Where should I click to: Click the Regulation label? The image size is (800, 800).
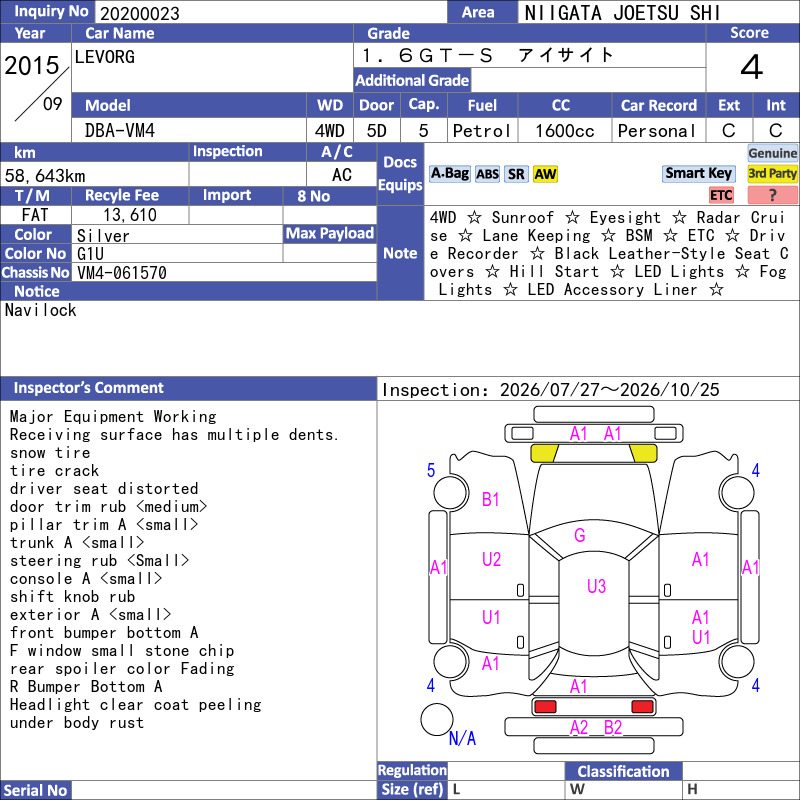(x=412, y=770)
